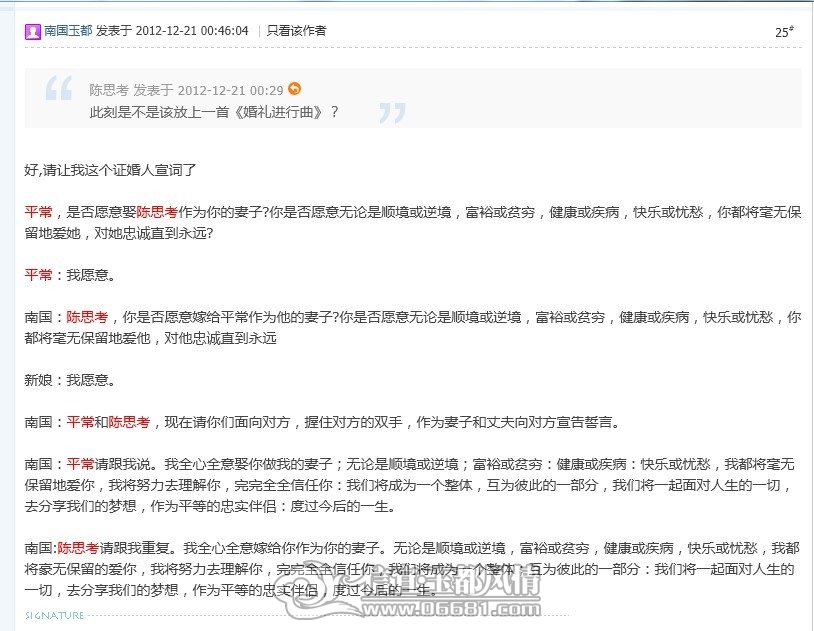Click the orange arrow icon in the quote header
The width and height of the screenshot is (814, 631).
click(294, 89)
